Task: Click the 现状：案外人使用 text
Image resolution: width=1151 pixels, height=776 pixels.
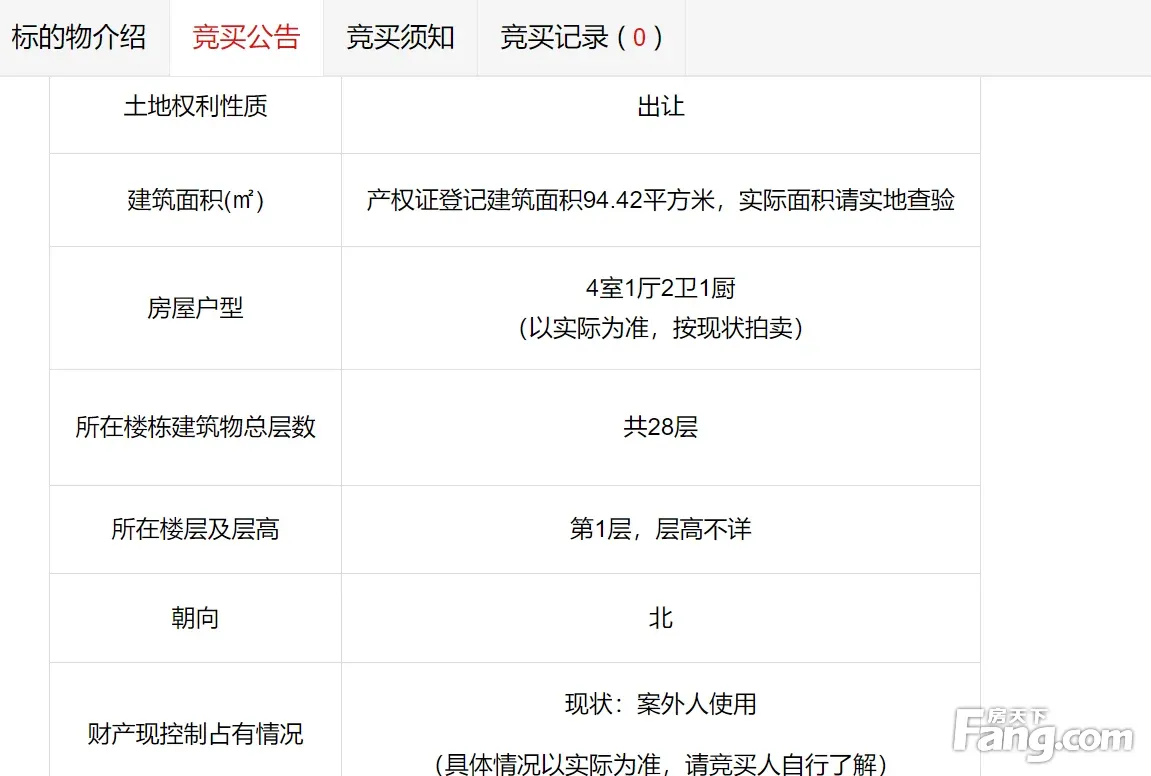Action: (660, 704)
